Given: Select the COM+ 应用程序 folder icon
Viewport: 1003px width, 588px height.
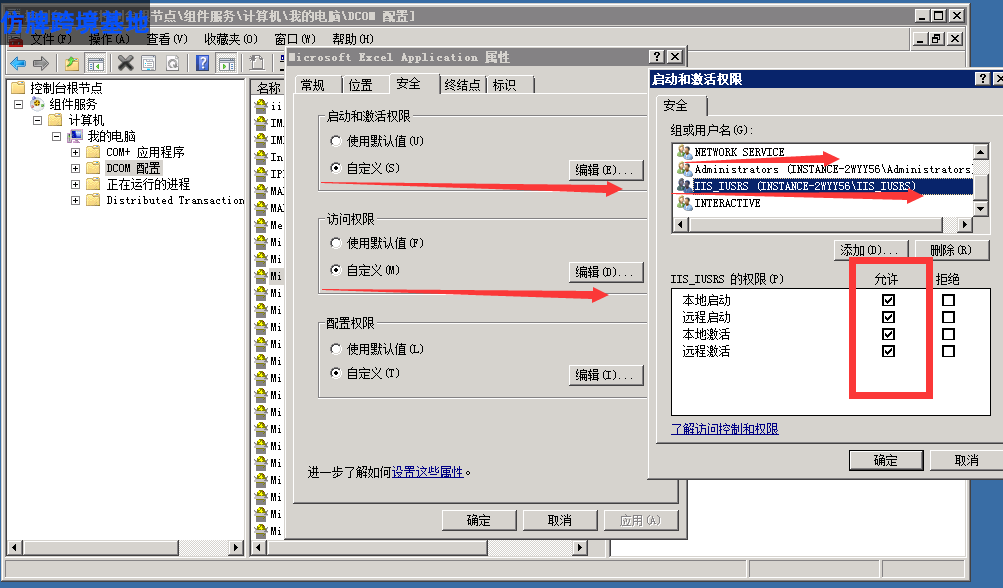Looking at the screenshot, I should pos(93,152).
